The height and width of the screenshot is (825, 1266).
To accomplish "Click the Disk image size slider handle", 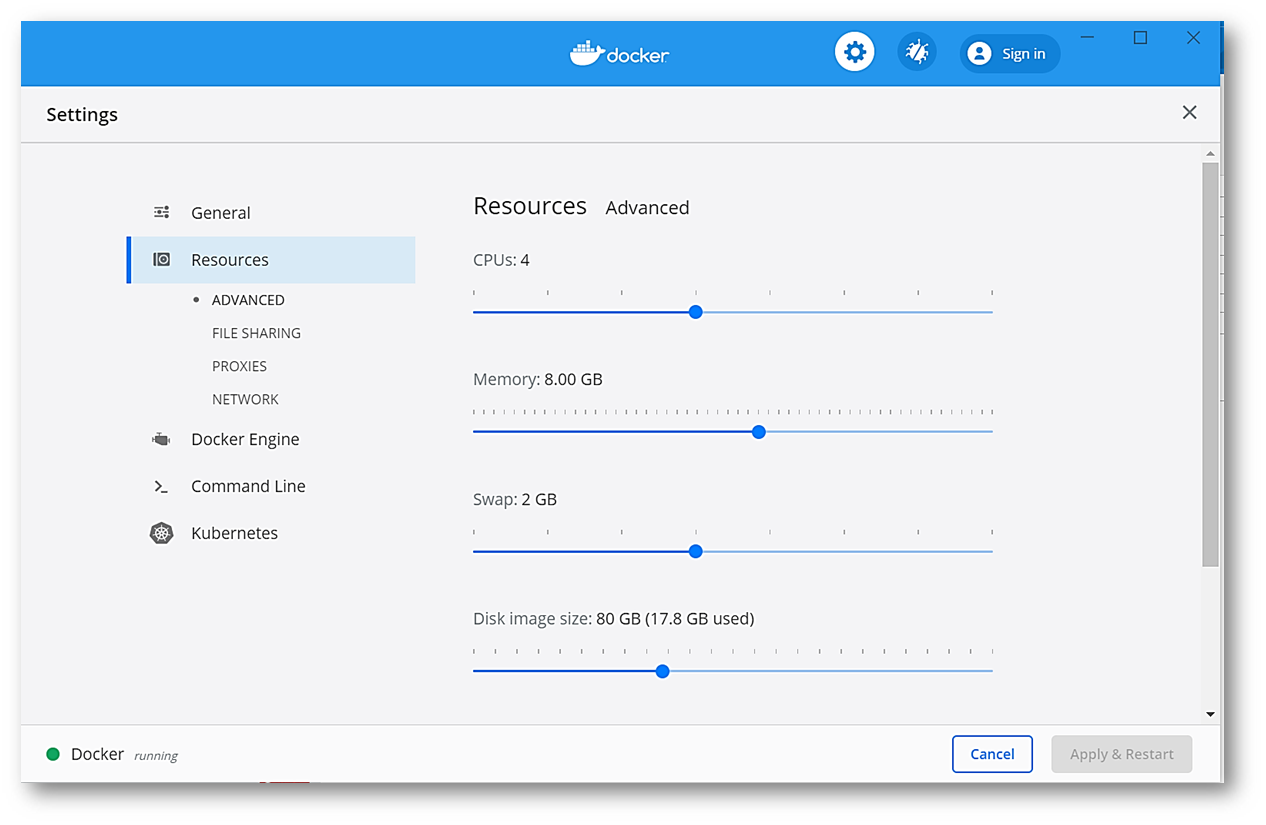I will pyautogui.click(x=662, y=671).
